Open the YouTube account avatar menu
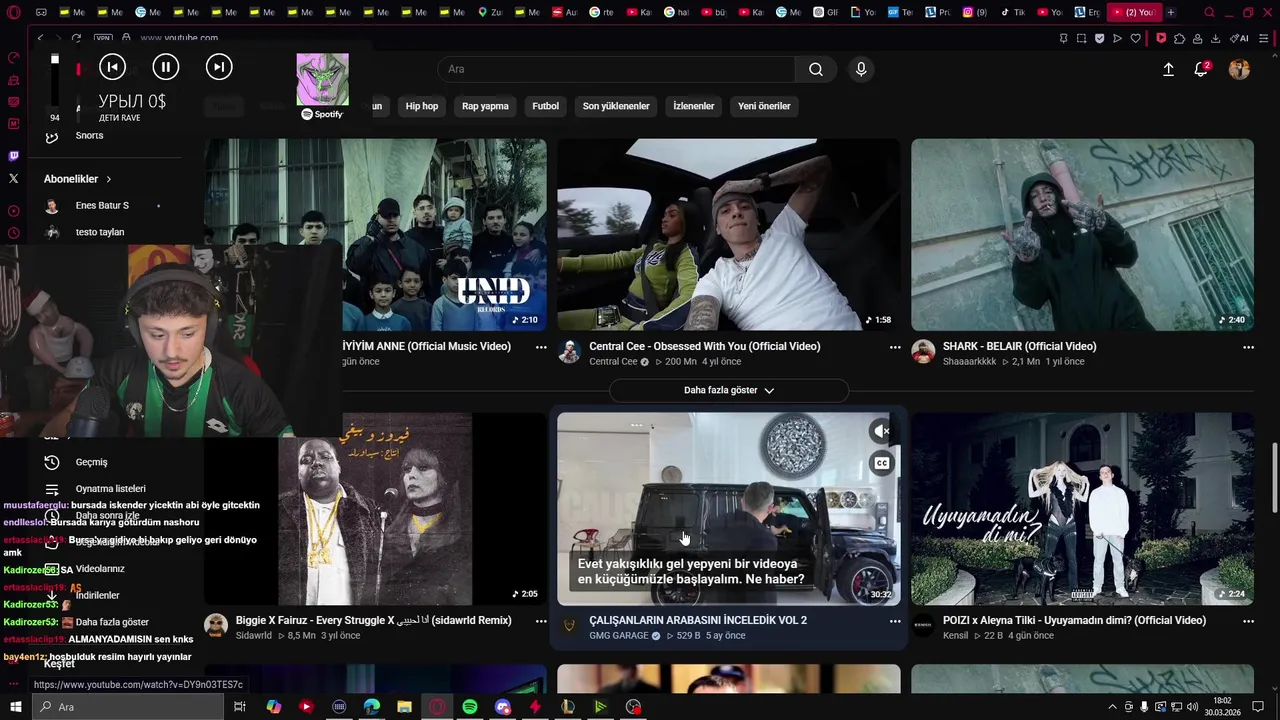The height and width of the screenshot is (720, 1280). pyautogui.click(x=1239, y=69)
